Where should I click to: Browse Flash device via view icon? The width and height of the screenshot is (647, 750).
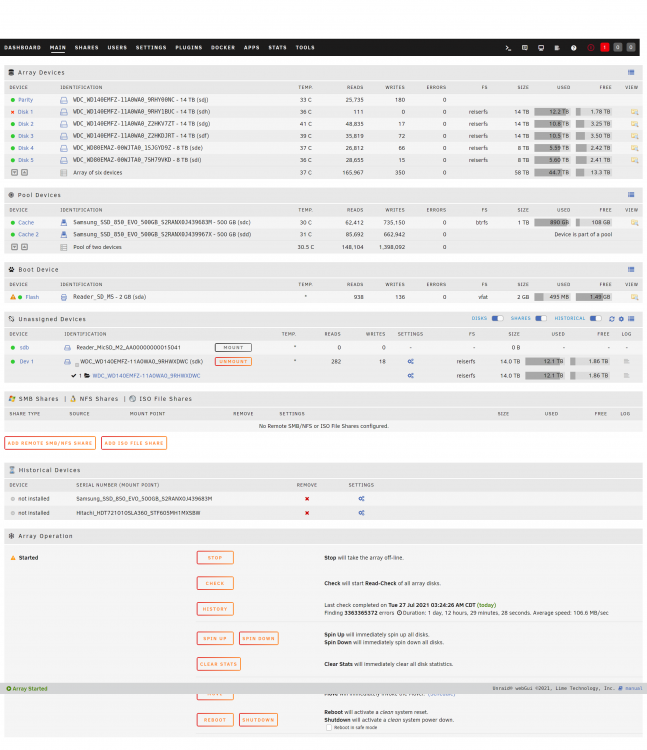(x=634, y=297)
